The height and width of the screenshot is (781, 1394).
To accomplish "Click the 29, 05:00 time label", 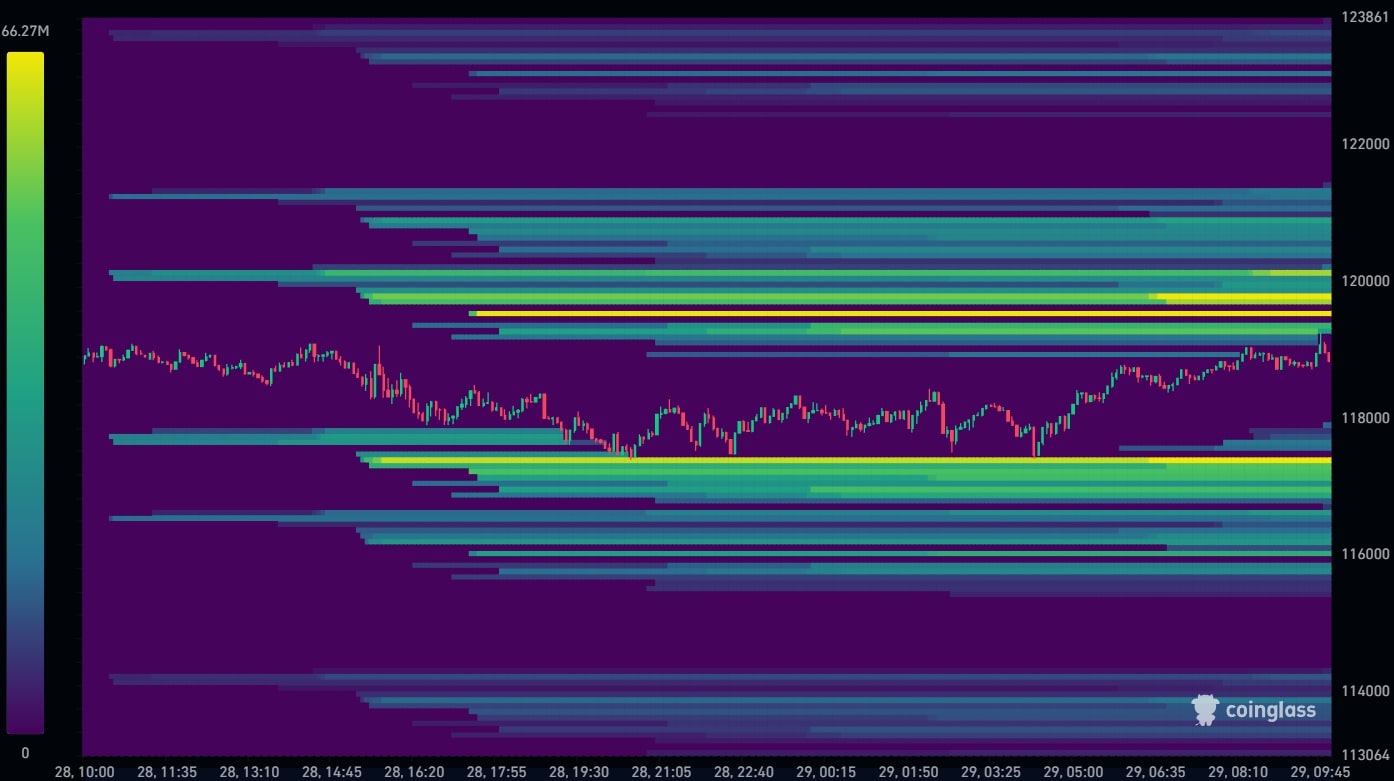I will point(1074,772).
